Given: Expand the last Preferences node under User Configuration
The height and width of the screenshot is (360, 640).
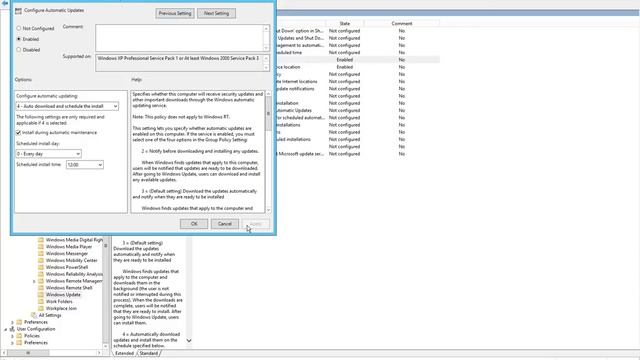Looking at the screenshot, I should (12, 343).
